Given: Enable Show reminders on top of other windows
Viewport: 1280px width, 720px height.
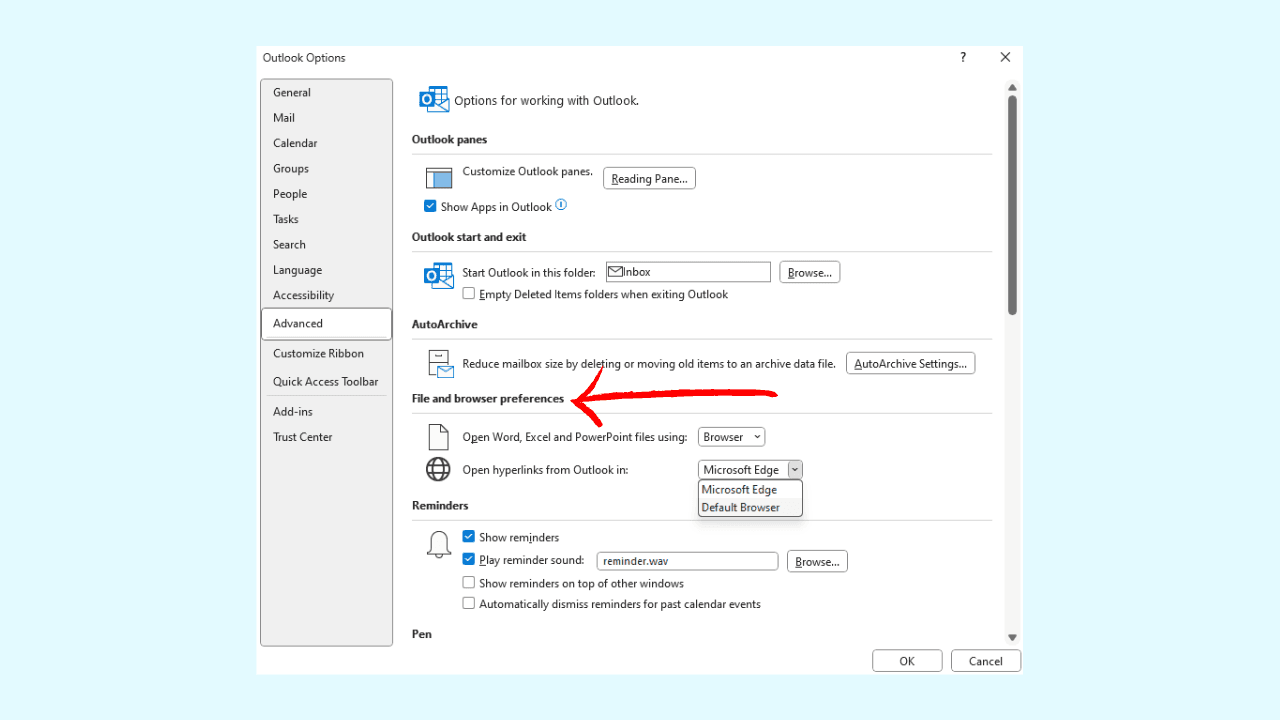Looking at the screenshot, I should (468, 583).
